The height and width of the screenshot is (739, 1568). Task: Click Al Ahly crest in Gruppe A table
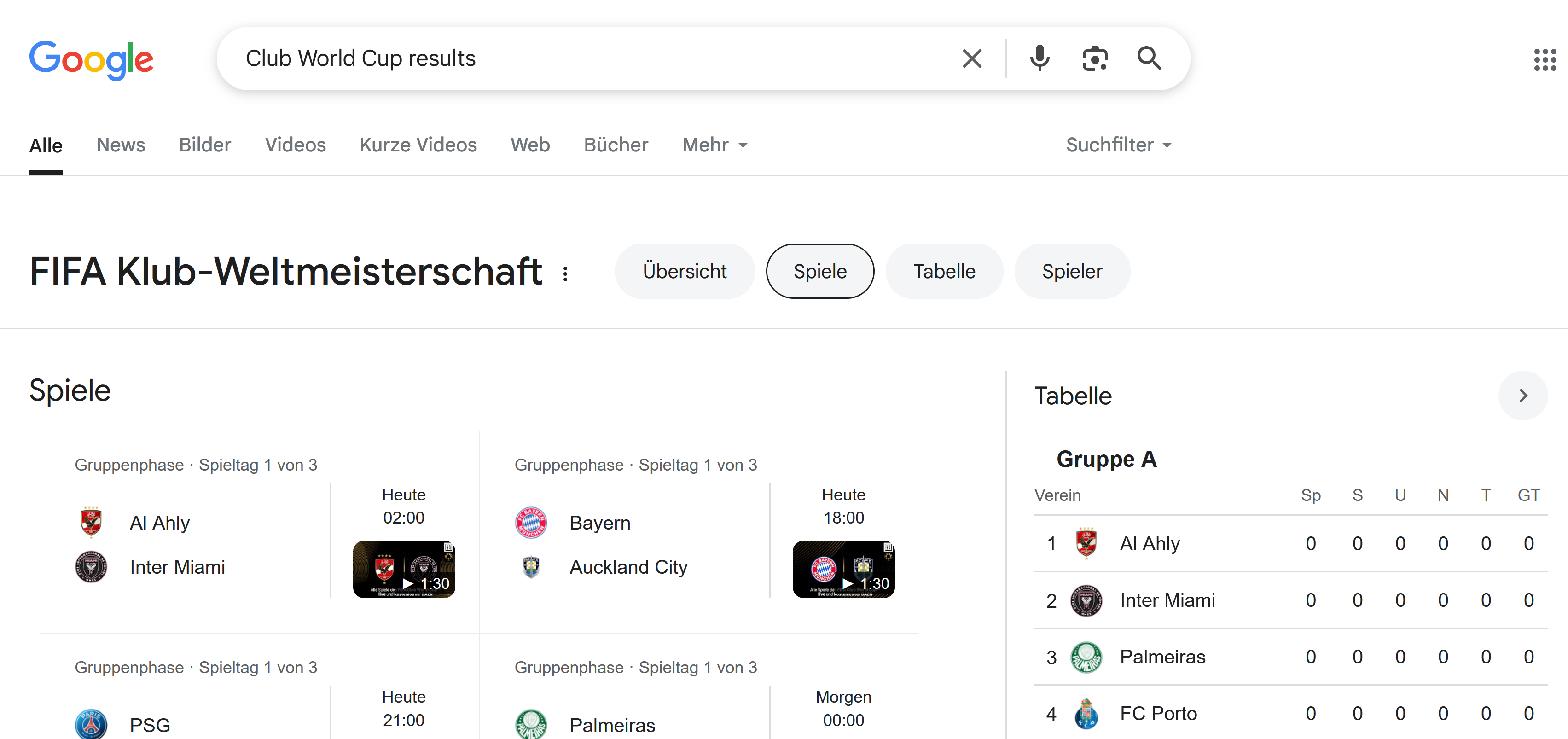click(x=1086, y=543)
